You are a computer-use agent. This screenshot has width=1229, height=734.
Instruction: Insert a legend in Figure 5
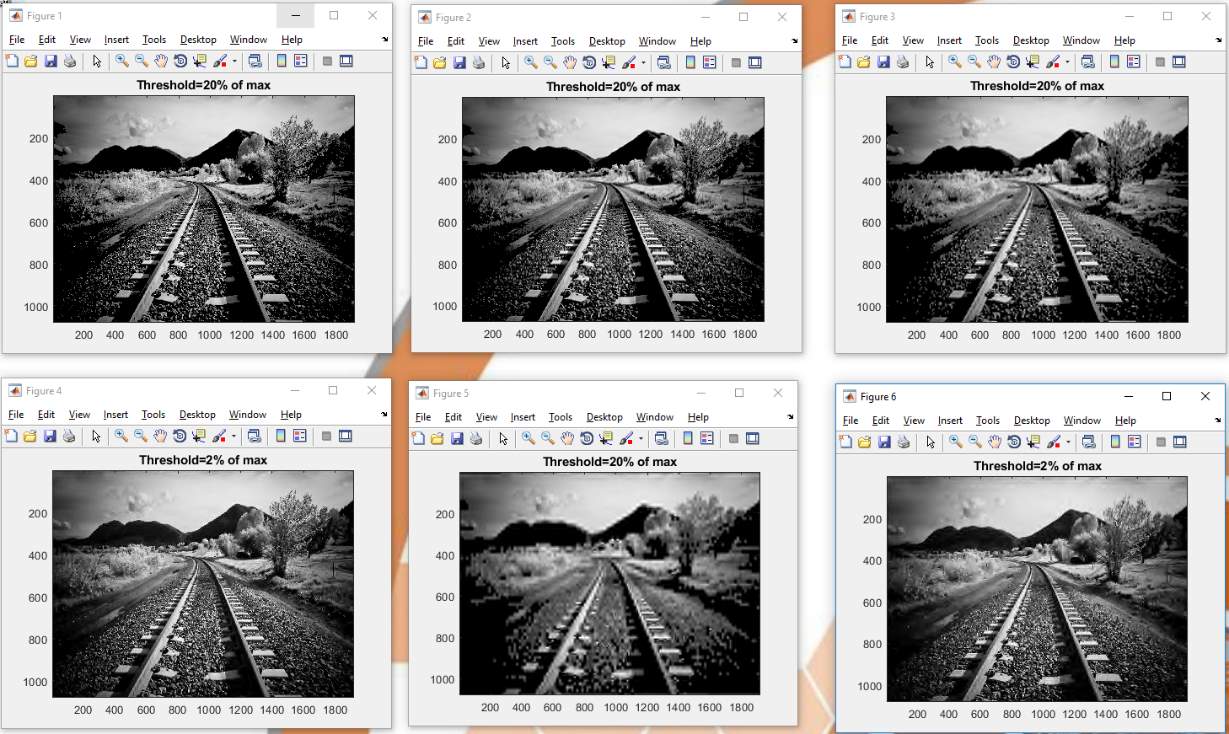[707, 438]
